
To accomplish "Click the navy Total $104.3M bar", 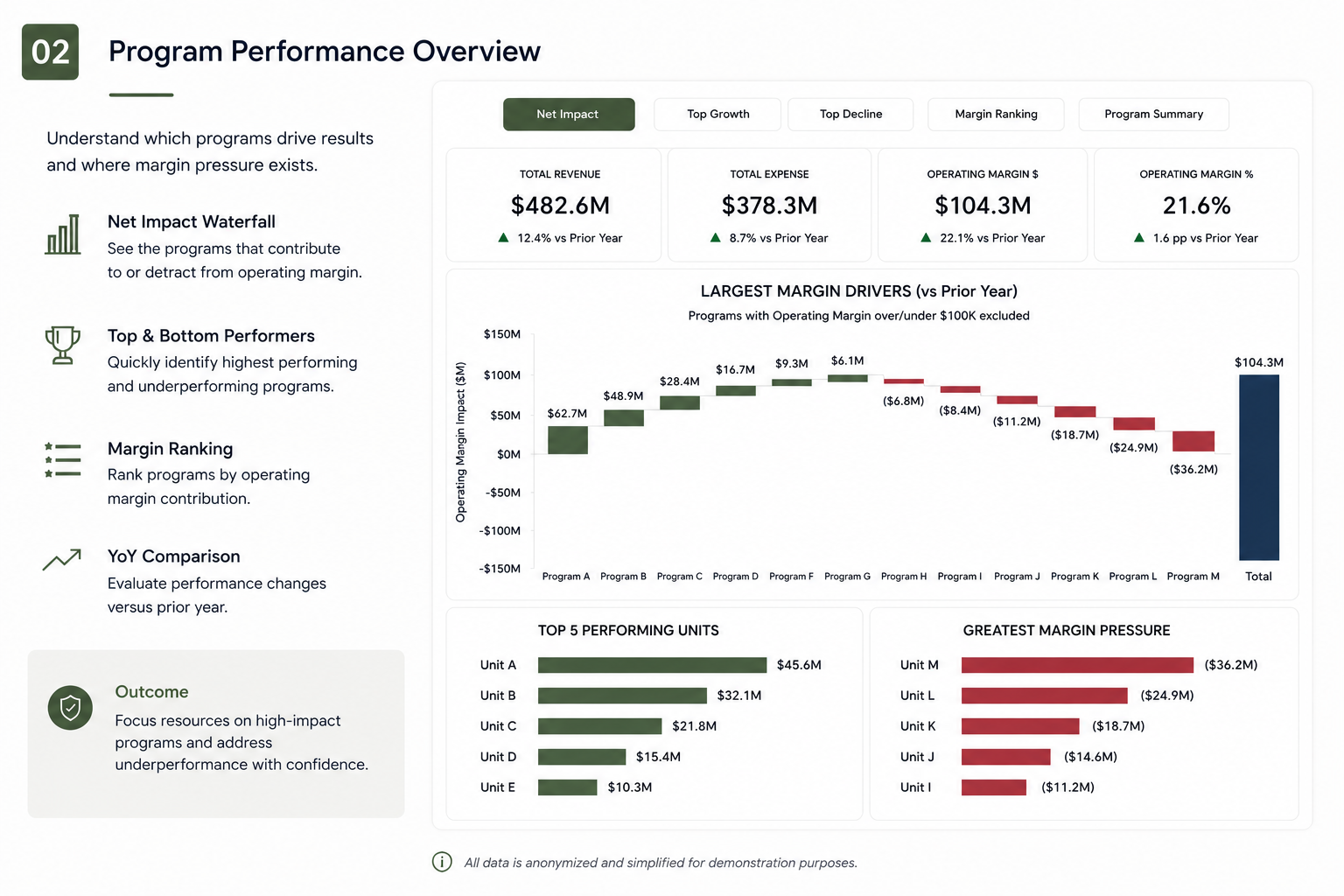I will [x=1259, y=467].
